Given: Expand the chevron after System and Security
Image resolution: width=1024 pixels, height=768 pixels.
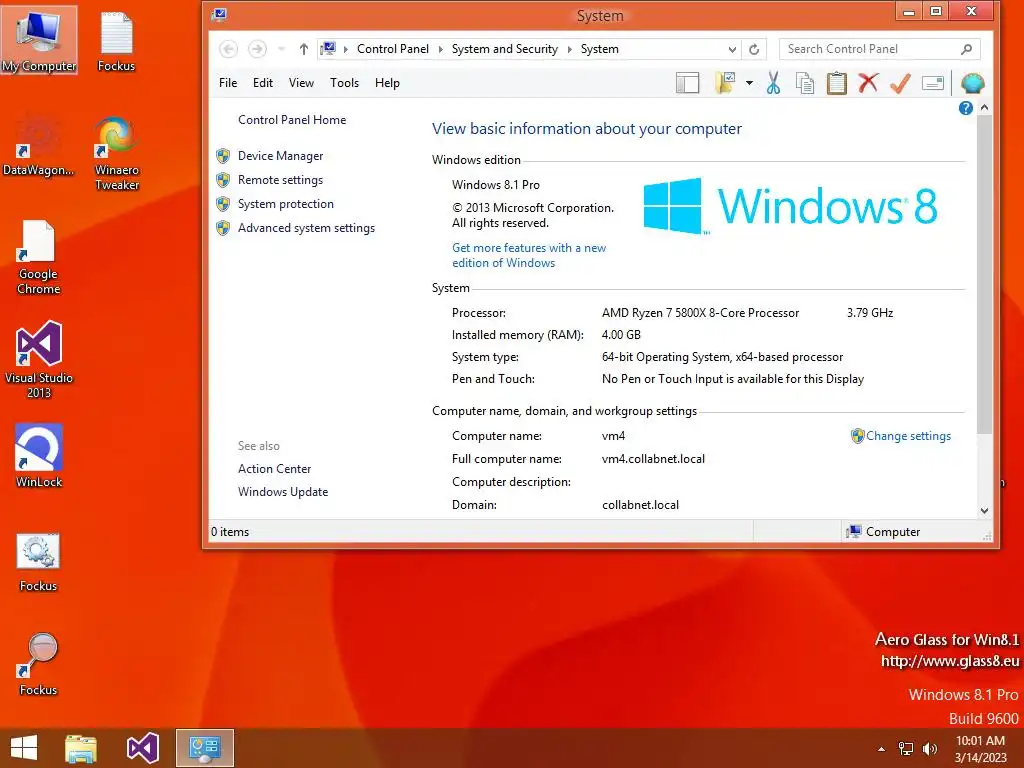Looking at the screenshot, I should (x=569, y=50).
